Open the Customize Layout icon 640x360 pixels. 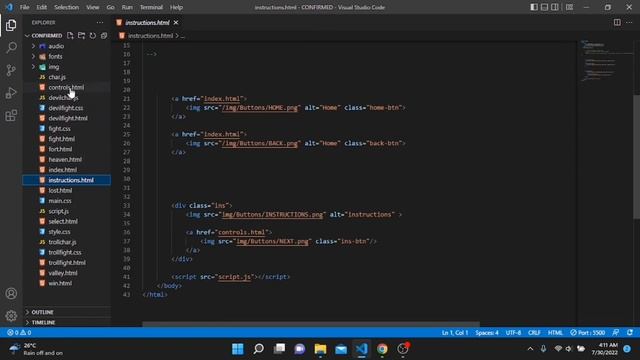click(x=569, y=7)
